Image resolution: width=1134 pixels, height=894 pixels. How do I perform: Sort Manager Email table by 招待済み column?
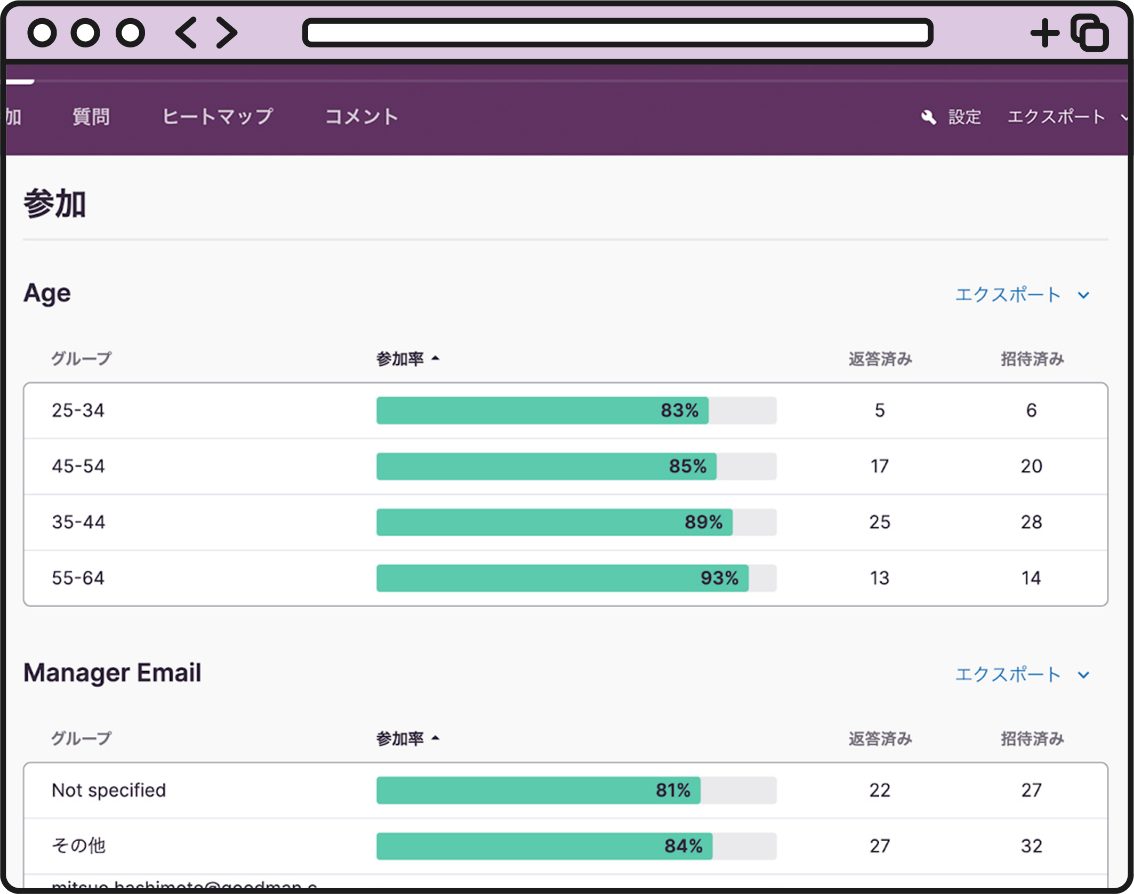pyautogui.click(x=1031, y=739)
